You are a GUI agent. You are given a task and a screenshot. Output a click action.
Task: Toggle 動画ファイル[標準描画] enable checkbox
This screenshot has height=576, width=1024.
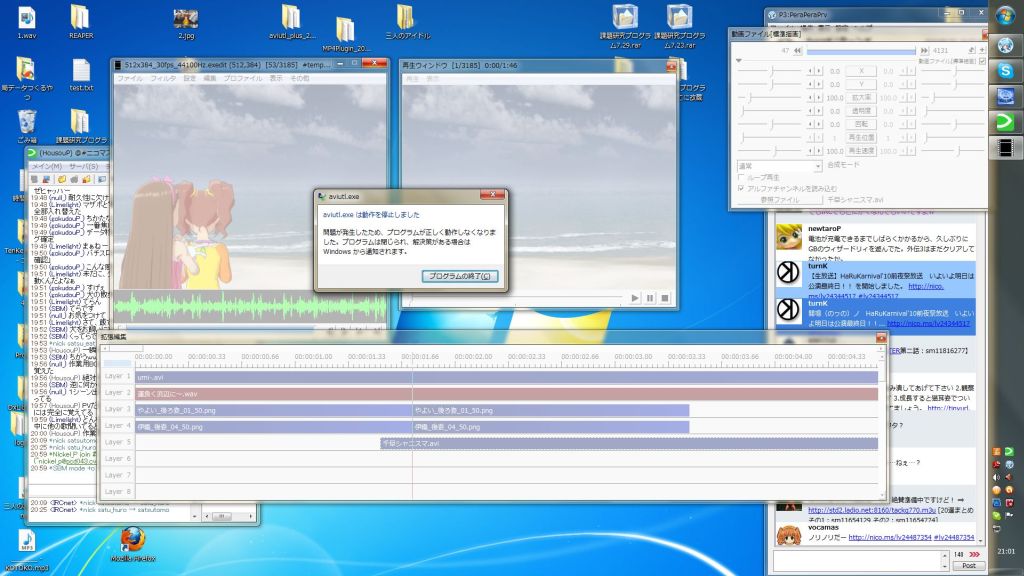(982, 61)
